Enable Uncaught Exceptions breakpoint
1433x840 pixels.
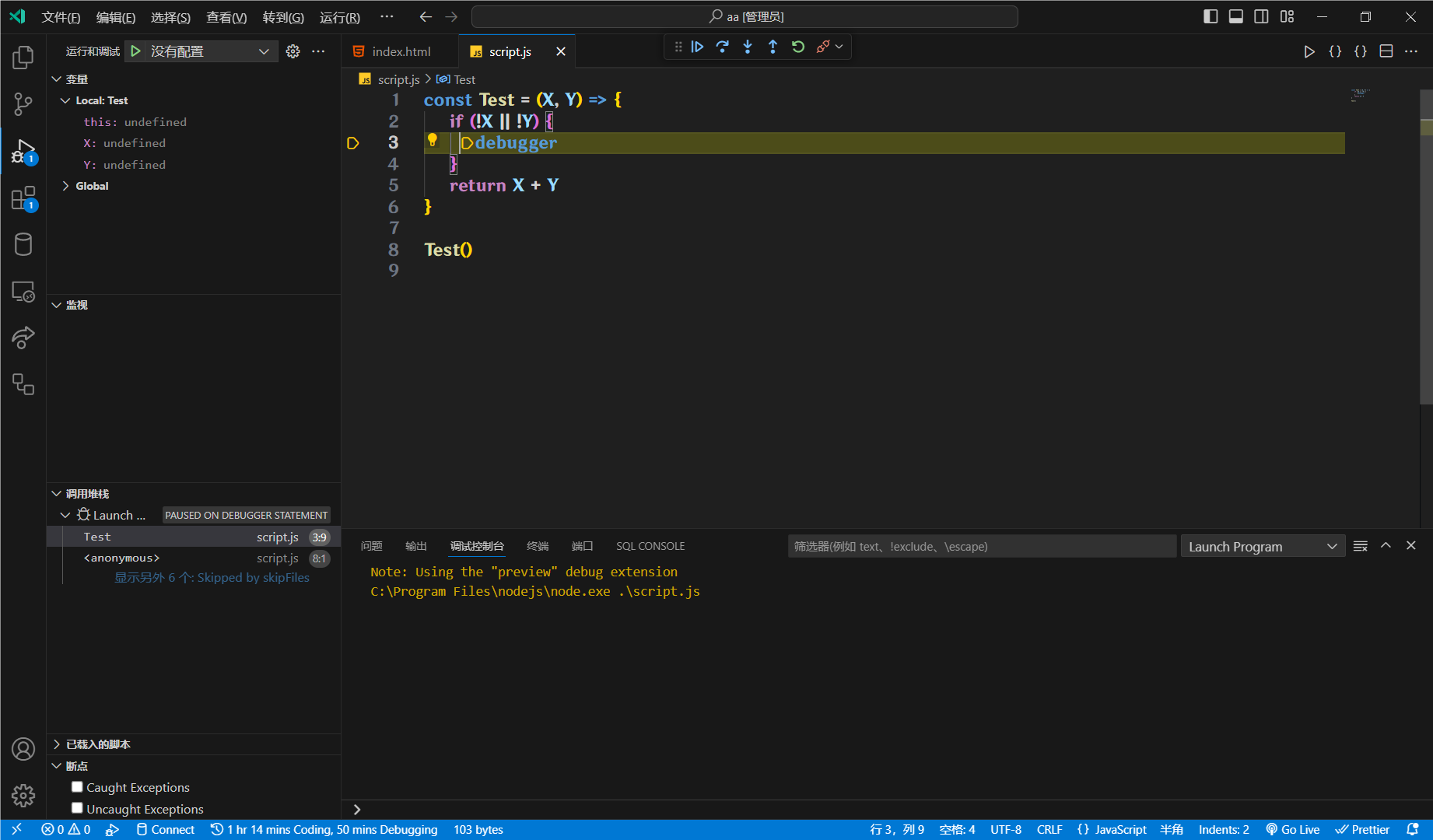pyautogui.click(x=77, y=808)
